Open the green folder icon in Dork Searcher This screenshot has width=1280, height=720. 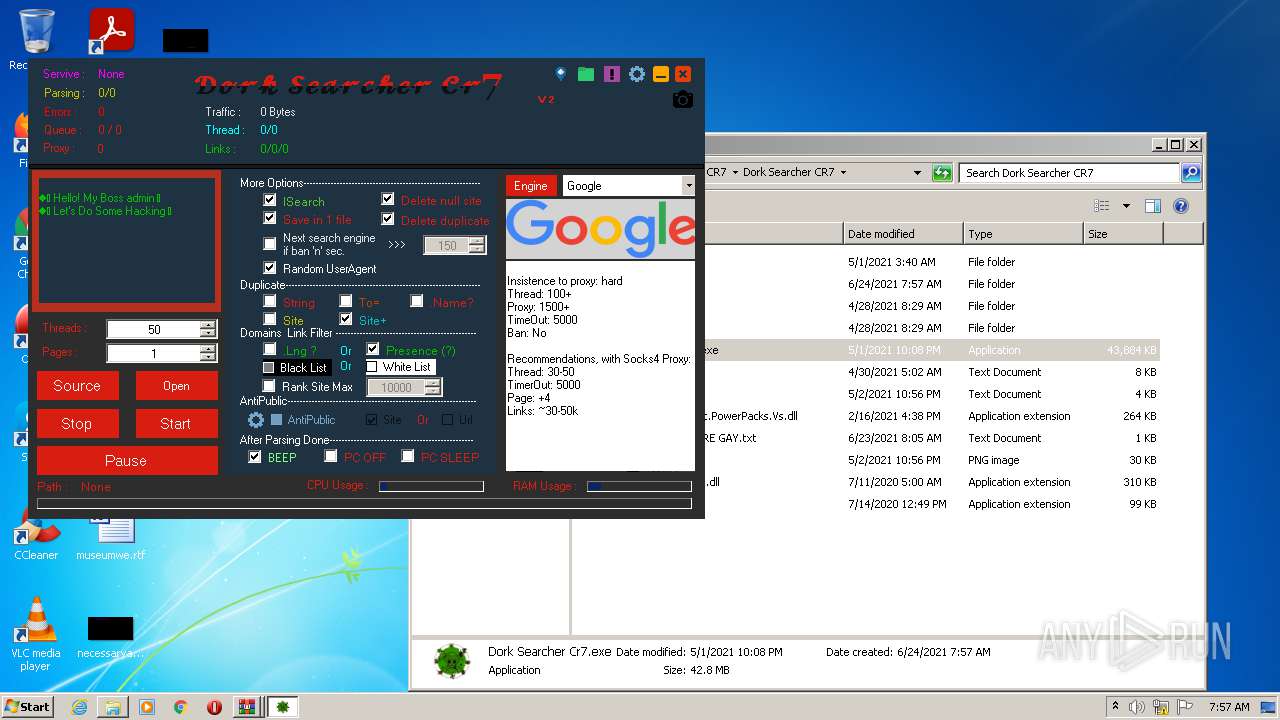586,74
